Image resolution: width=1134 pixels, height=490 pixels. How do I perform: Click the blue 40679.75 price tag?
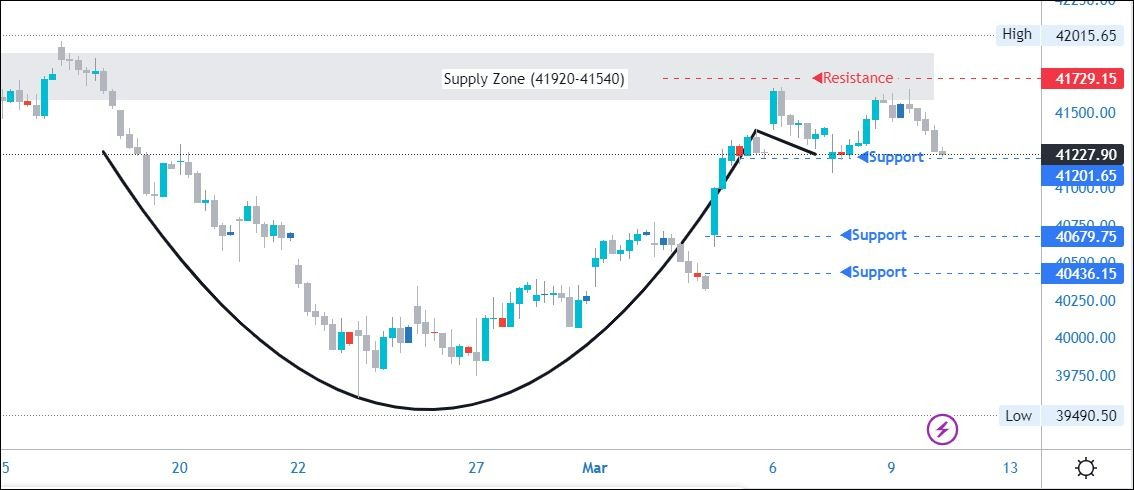click(x=1084, y=236)
